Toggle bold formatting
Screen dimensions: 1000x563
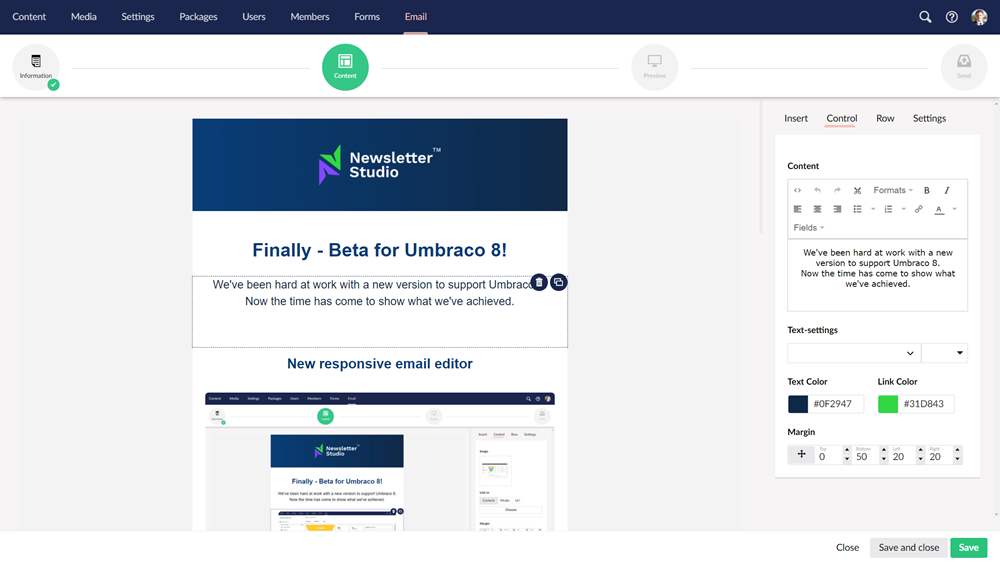927,190
